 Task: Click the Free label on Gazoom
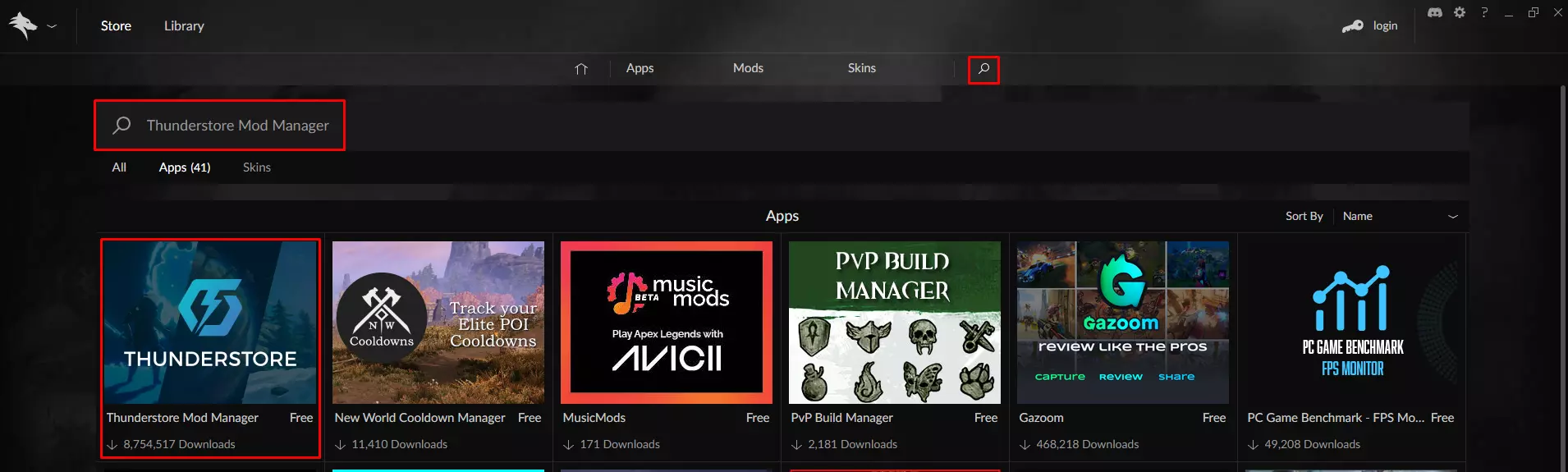[1214, 418]
